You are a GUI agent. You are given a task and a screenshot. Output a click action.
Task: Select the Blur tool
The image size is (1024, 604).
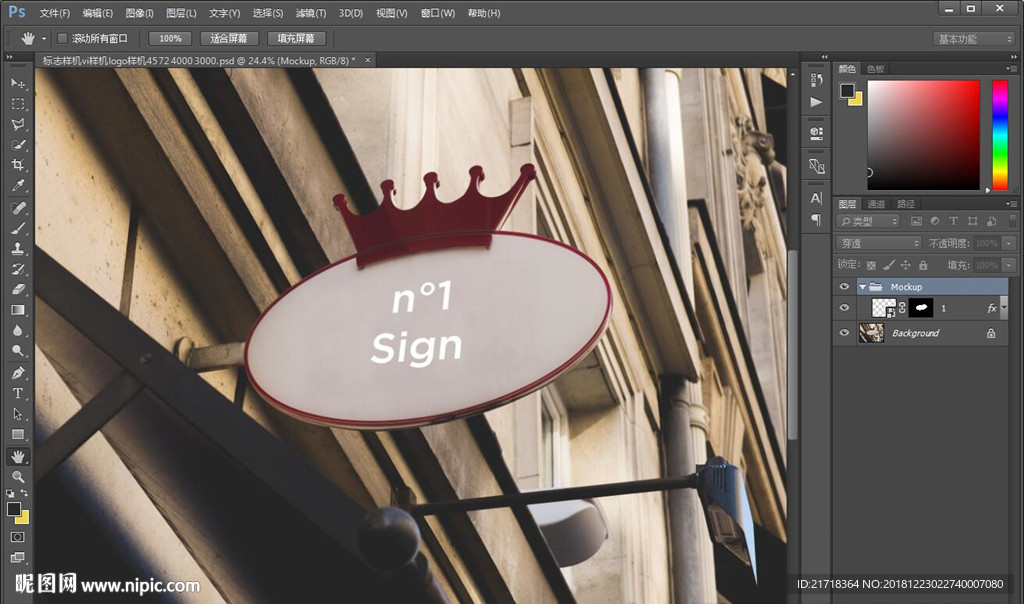[18, 330]
